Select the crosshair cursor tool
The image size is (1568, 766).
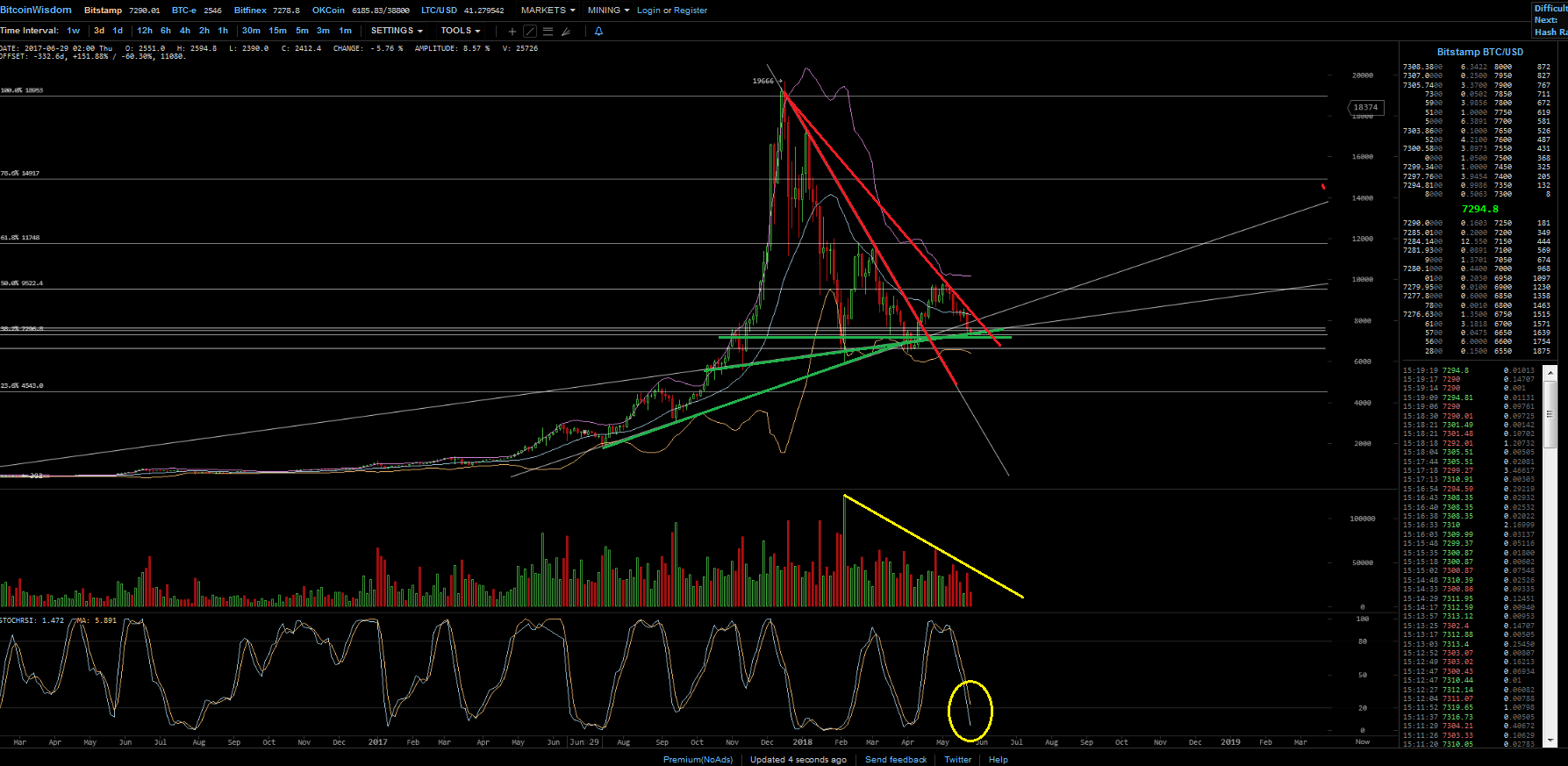pyautogui.click(x=512, y=31)
